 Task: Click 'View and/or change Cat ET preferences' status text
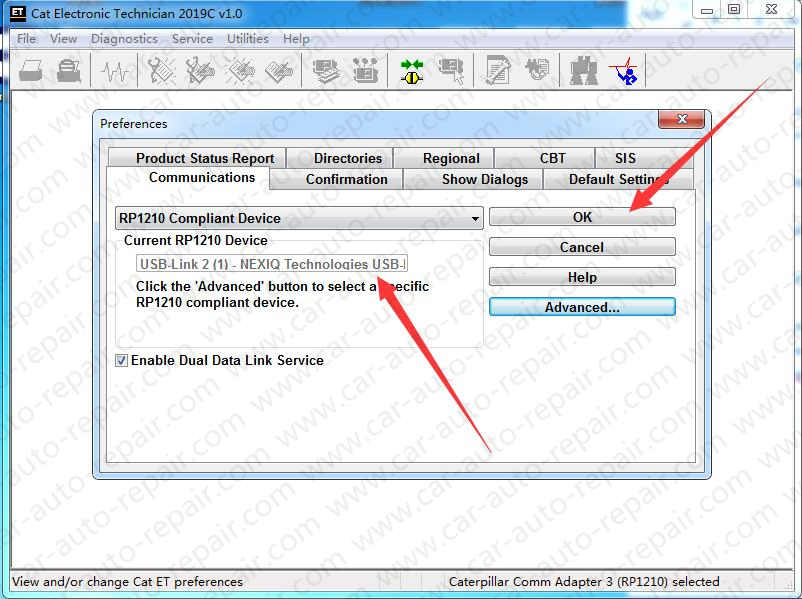click(127, 582)
